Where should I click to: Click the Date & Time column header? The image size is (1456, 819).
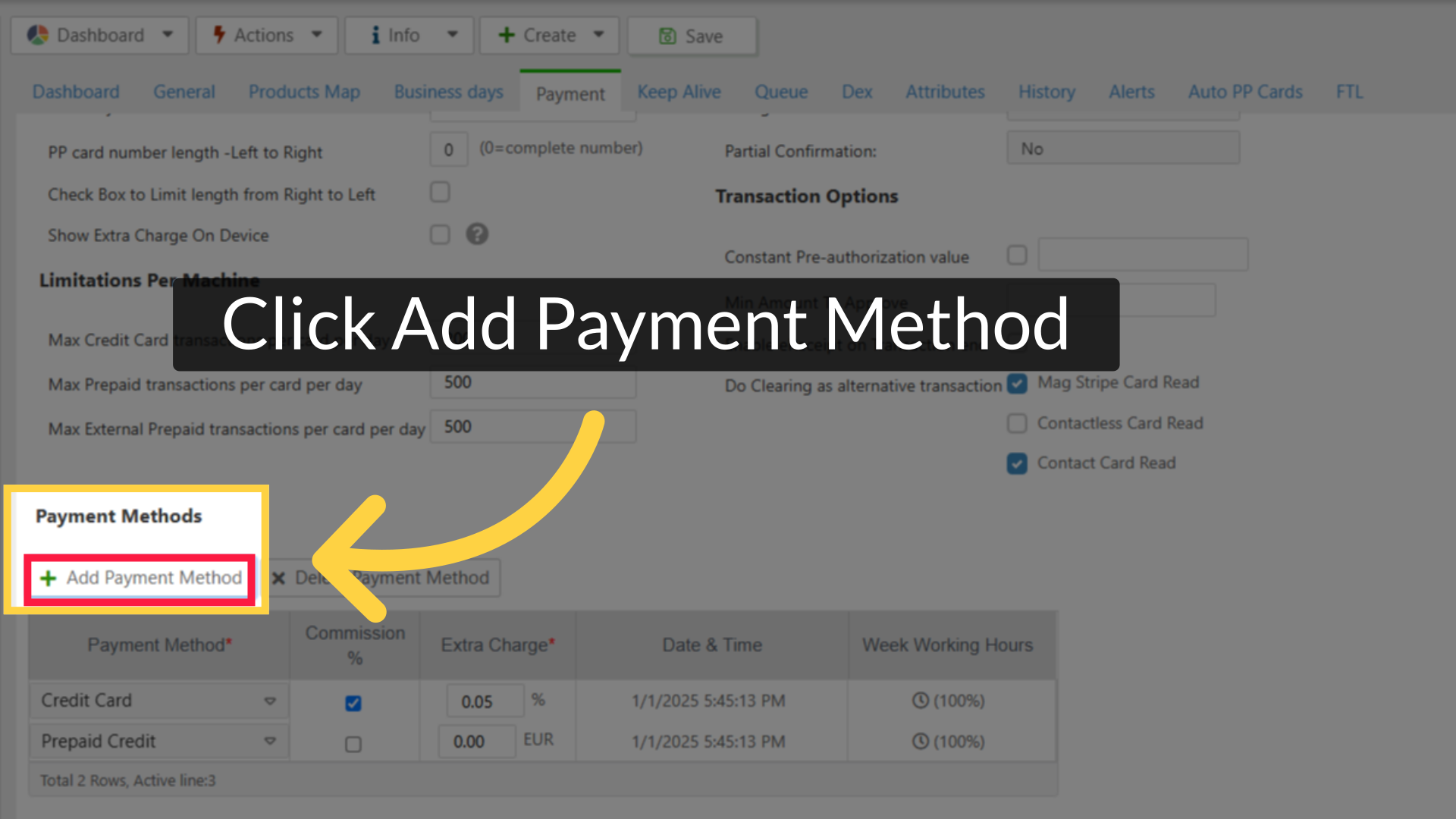click(x=712, y=645)
